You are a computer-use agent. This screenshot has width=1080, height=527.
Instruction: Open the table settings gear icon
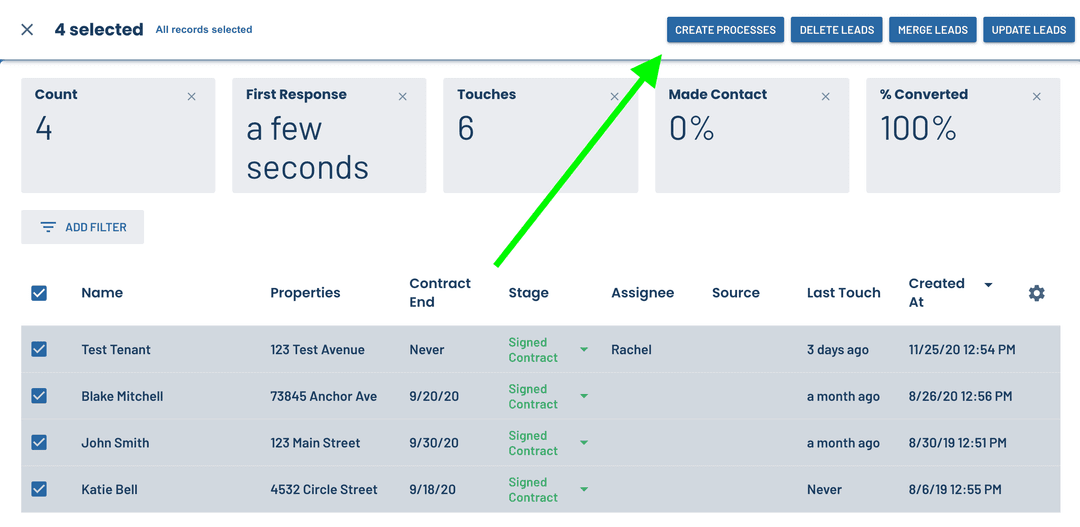click(1036, 293)
